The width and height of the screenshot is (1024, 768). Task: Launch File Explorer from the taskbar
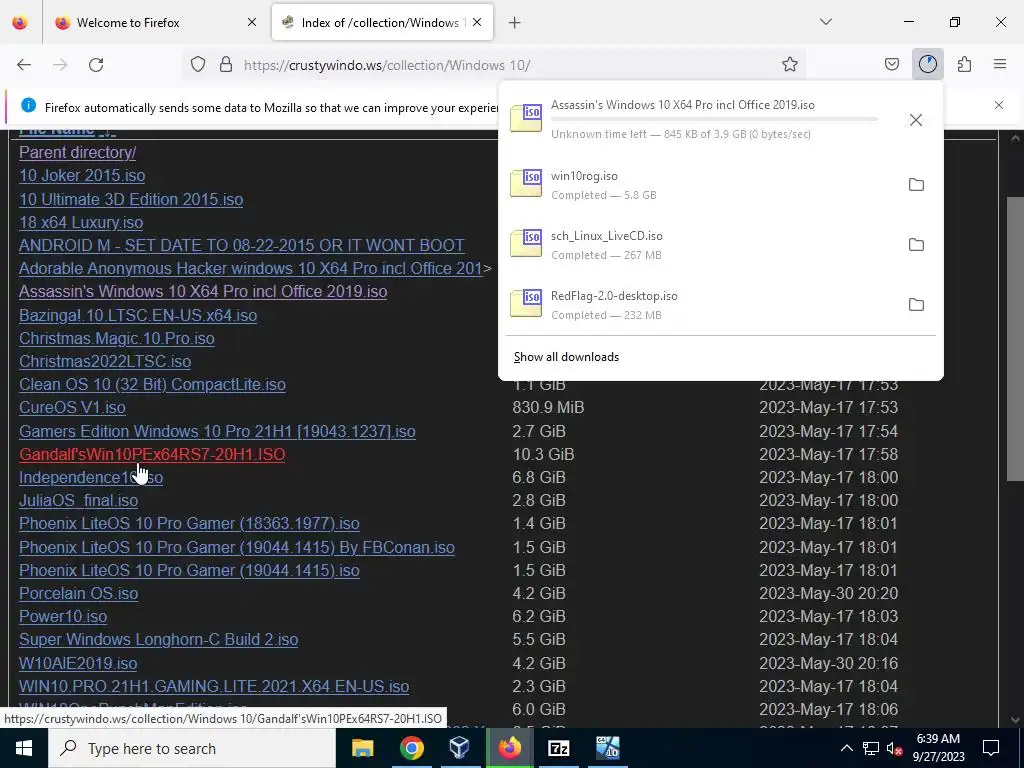pos(362,748)
